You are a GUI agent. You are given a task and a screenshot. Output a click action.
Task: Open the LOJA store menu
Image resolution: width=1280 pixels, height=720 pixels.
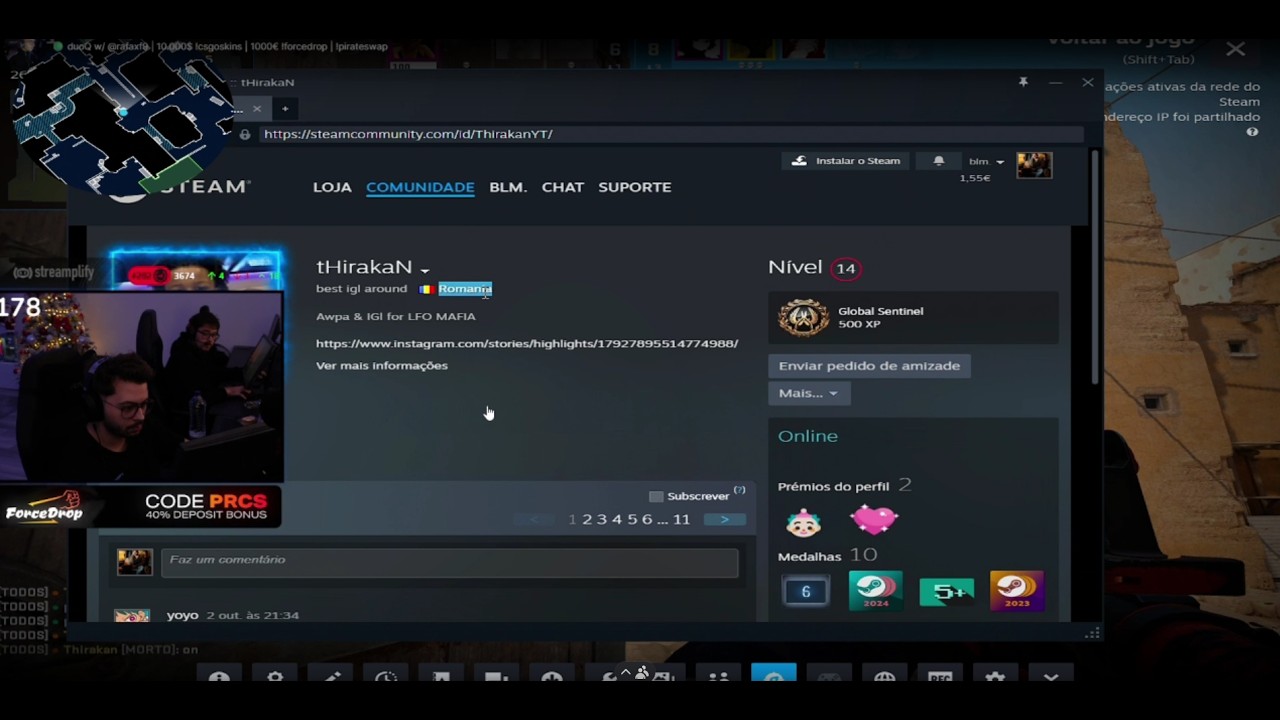[332, 187]
